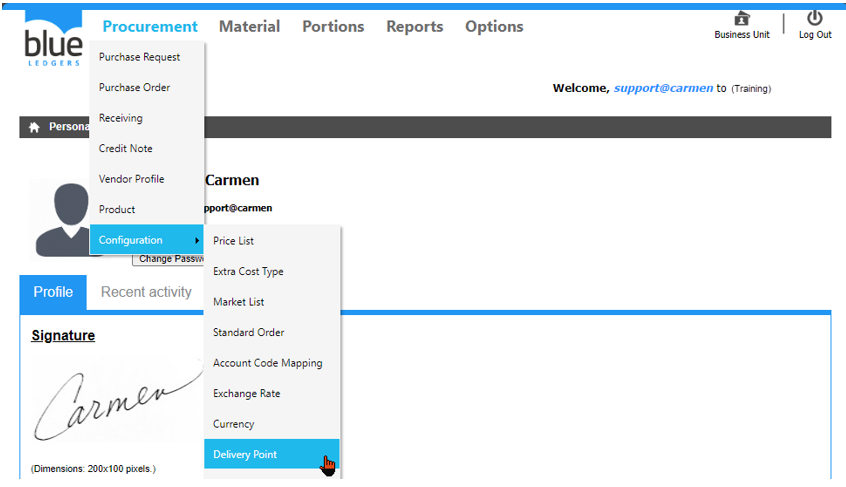The image size is (846, 487).
Task: Click the user profile avatar image
Action: click(60, 219)
